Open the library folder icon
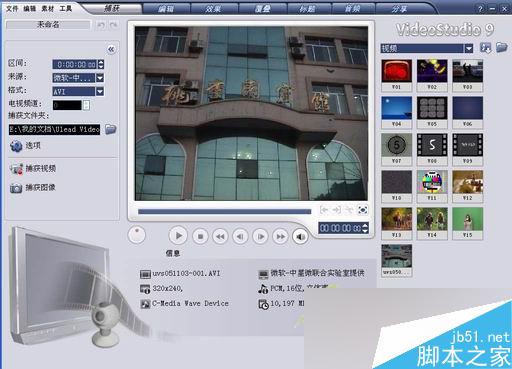This screenshot has height=369, width=512. point(501,48)
